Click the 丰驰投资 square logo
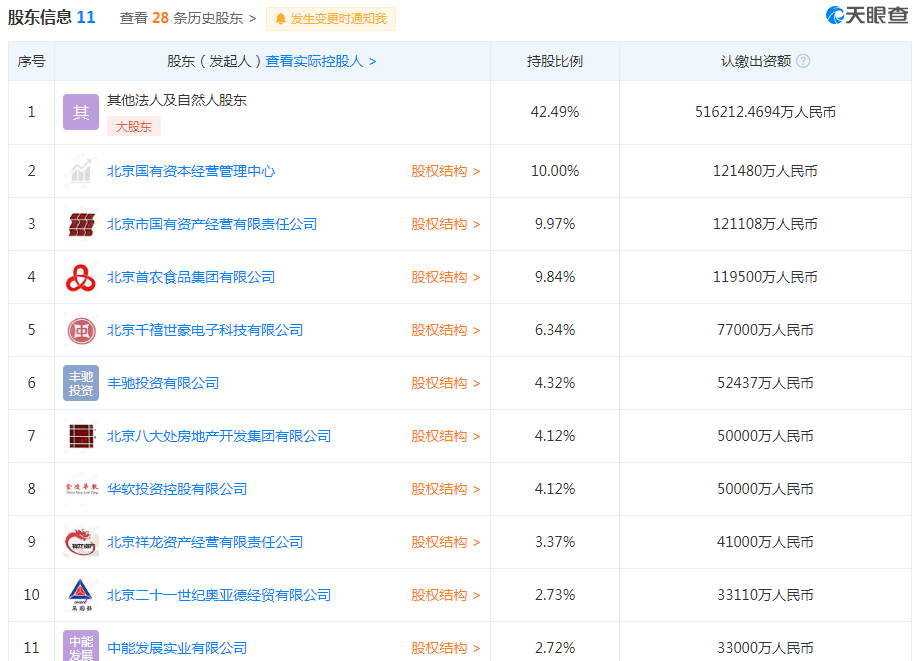The width and height of the screenshot is (923, 661). (81, 383)
